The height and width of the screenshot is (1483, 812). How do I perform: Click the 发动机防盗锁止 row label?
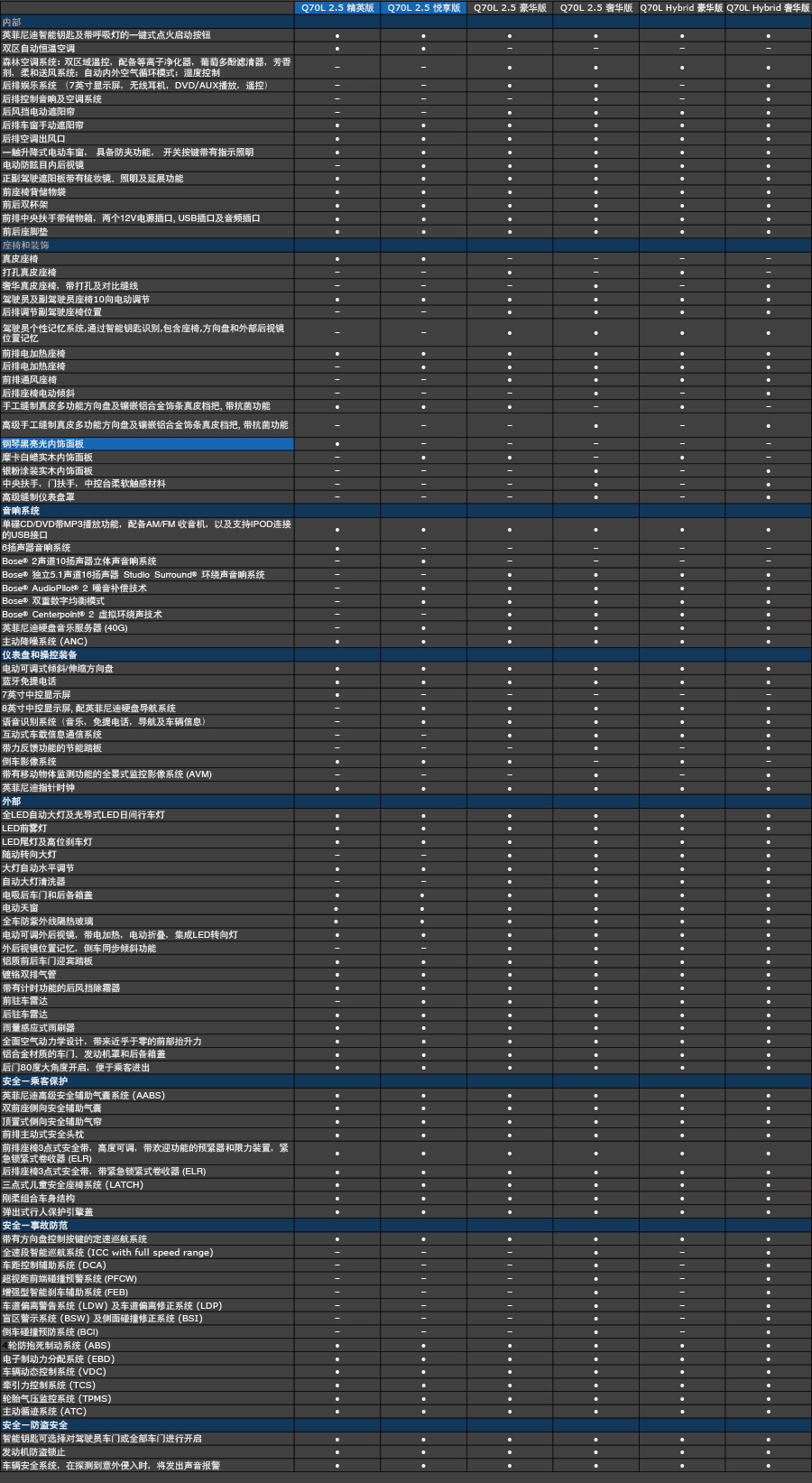pos(34,1452)
